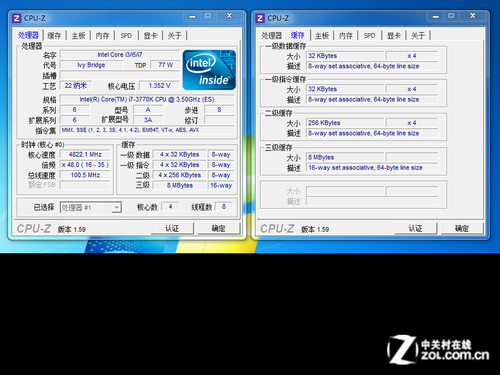Click the L1 instruction cache size '32 KBytes' field

tap(345, 89)
